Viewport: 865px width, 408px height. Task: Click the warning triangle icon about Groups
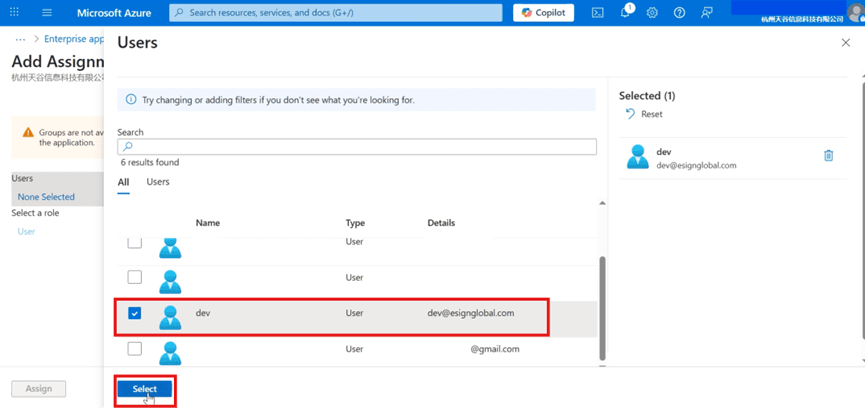28,133
